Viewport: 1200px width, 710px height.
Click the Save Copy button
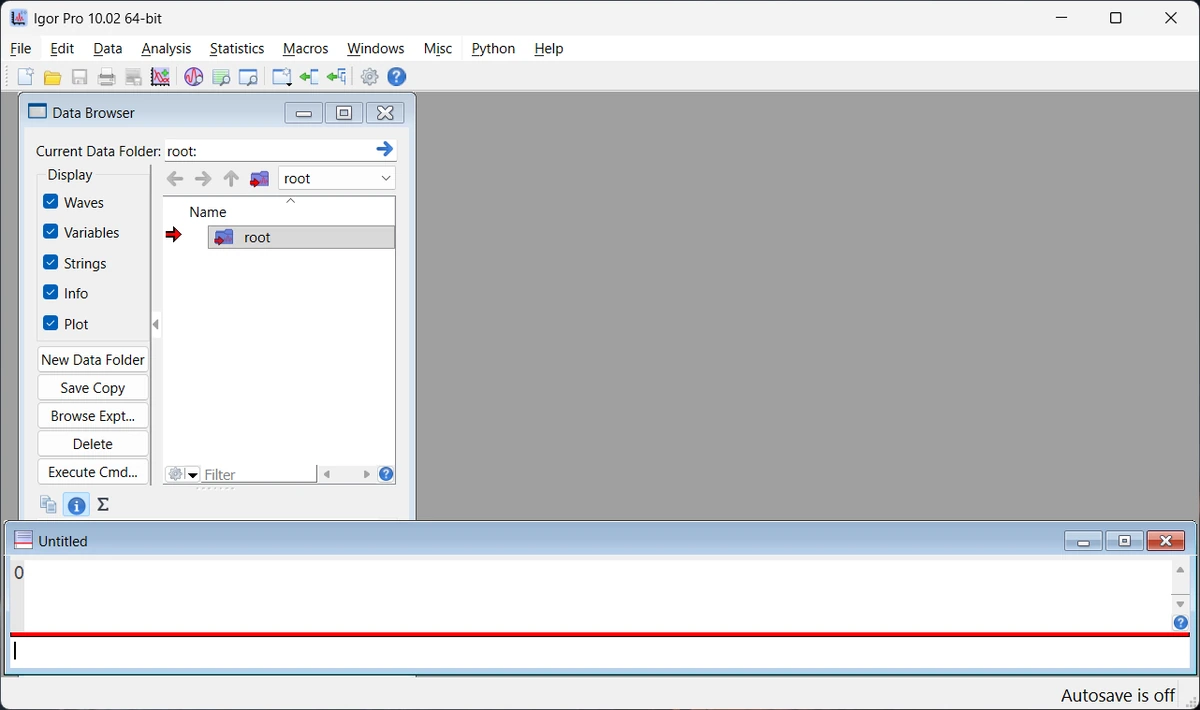pyautogui.click(x=93, y=387)
